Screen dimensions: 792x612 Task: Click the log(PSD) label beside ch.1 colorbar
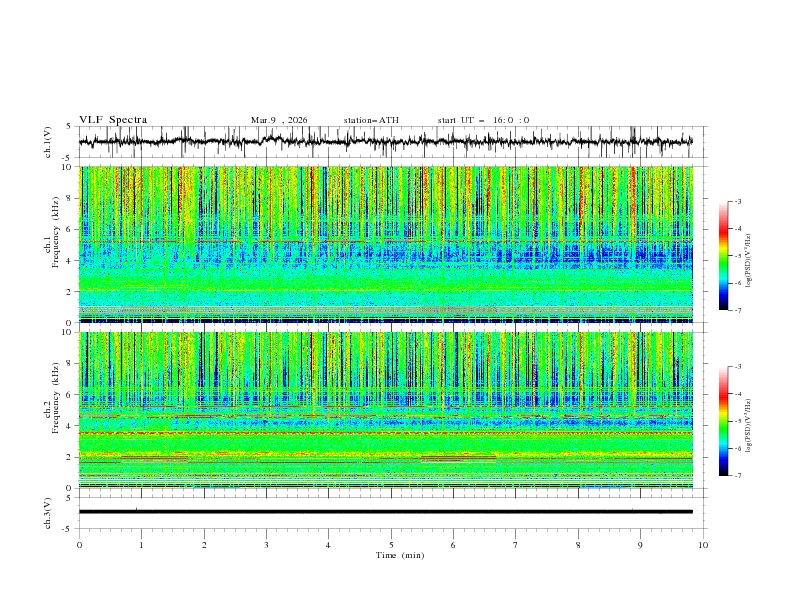point(749,260)
